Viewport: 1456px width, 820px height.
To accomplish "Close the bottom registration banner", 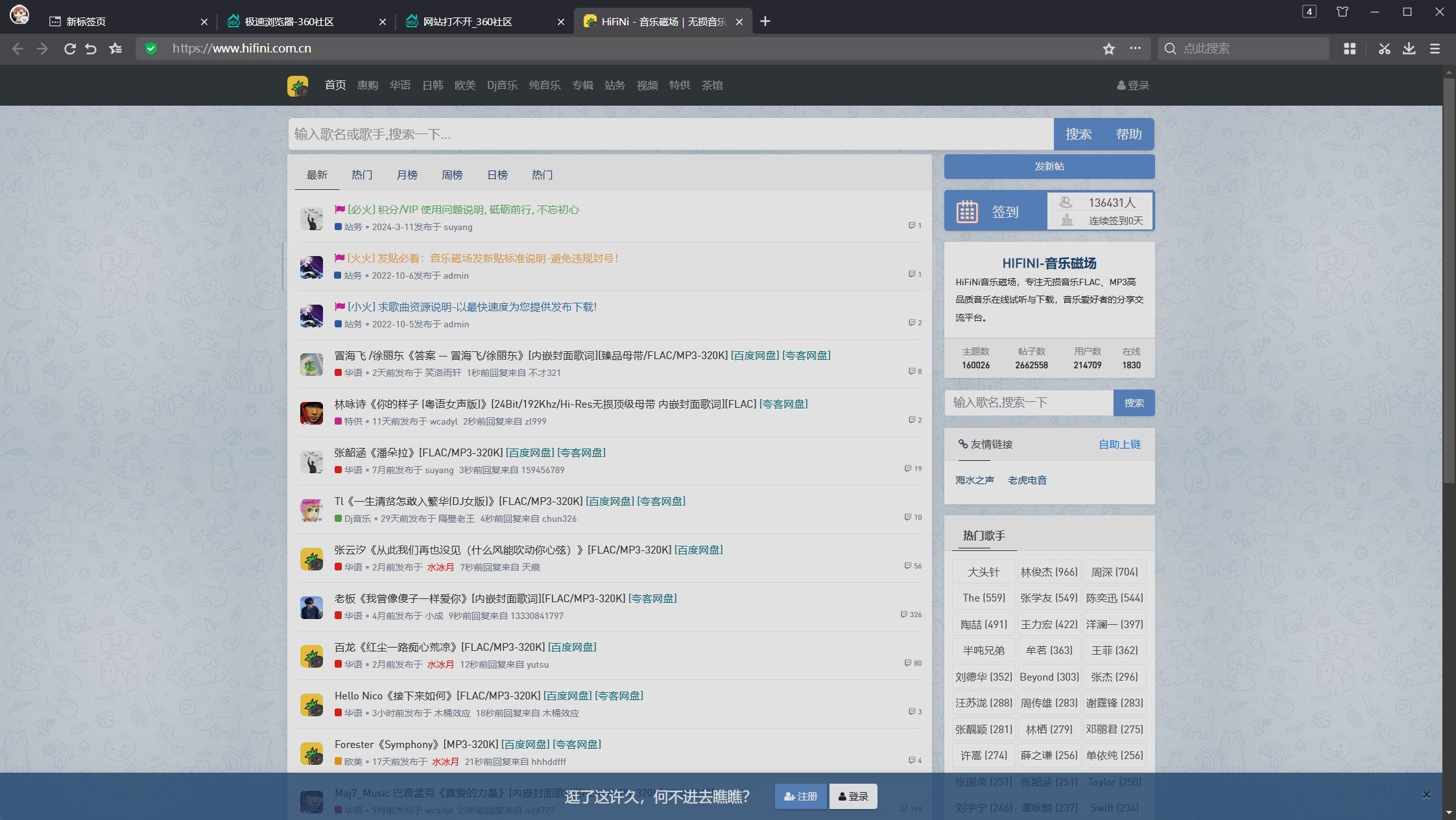I will click(x=1426, y=795).
